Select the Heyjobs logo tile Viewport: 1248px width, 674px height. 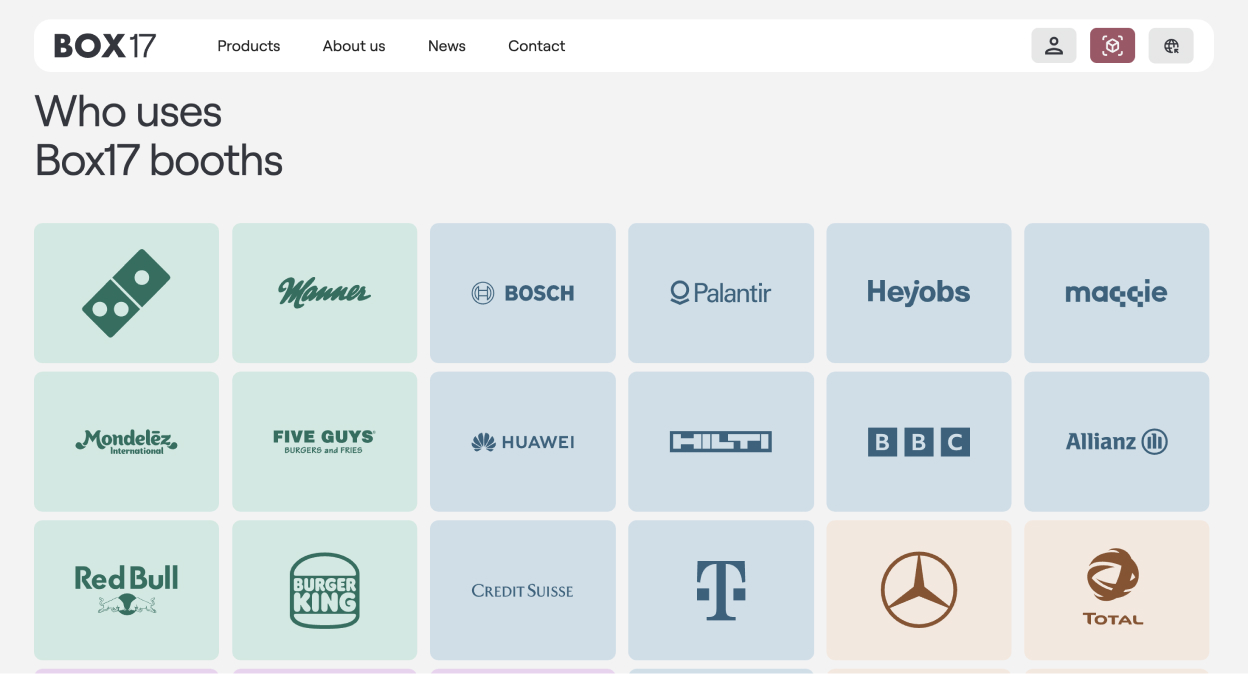[x=919, y=293]
